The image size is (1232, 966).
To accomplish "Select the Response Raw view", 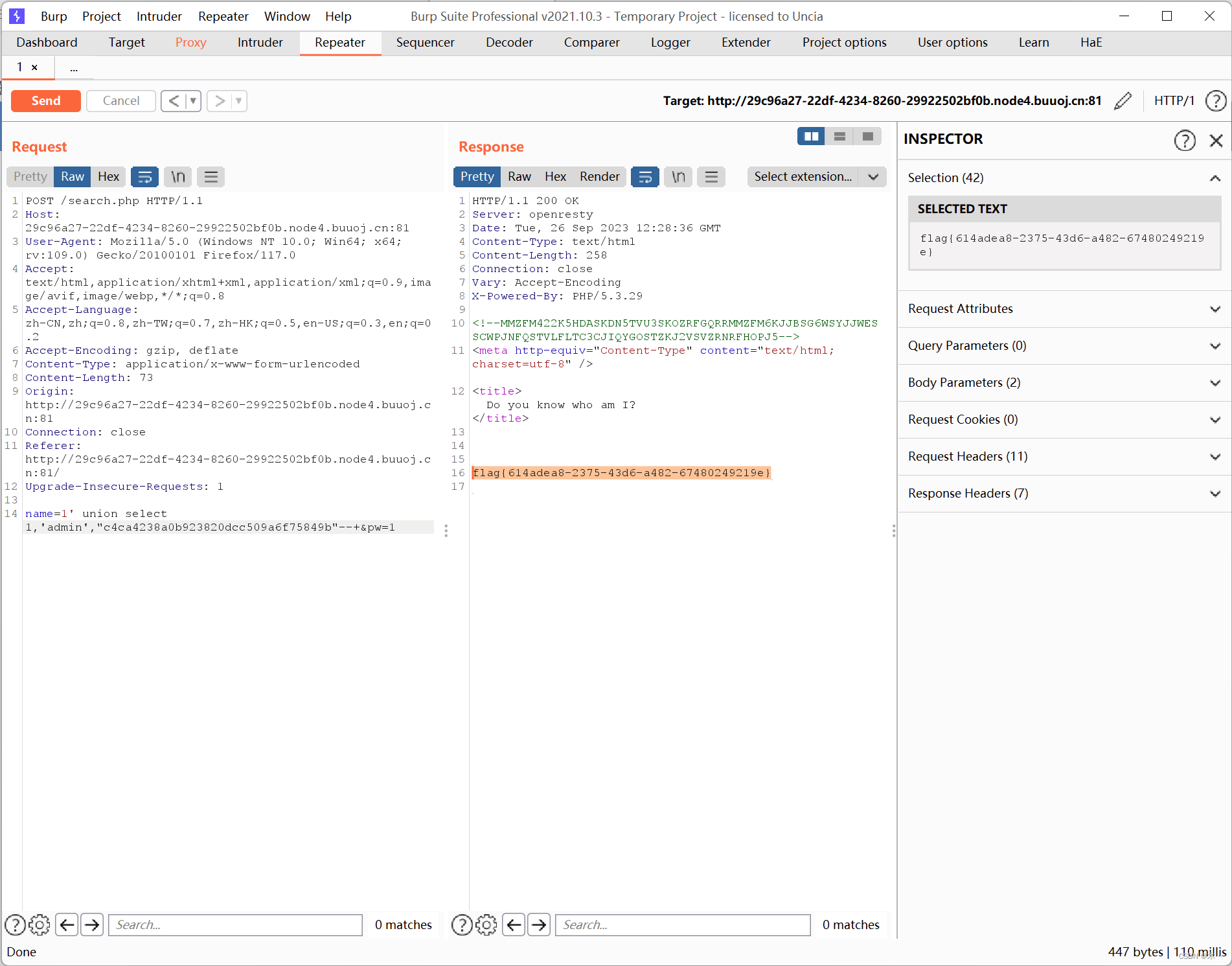I will tap(519, 177).
